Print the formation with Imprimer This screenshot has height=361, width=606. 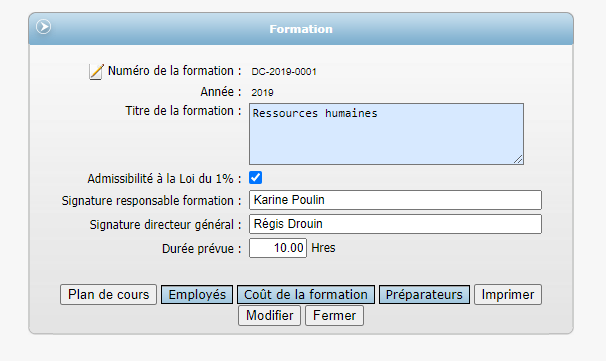click(508, 295)
